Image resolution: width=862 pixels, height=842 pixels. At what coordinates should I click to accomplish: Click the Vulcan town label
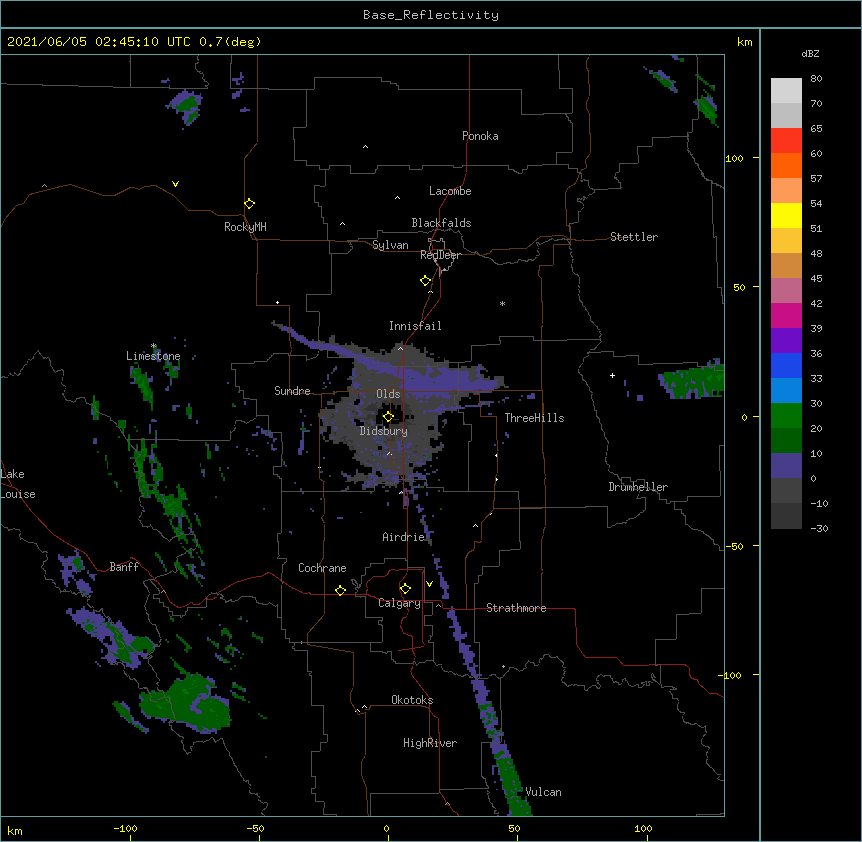(x=543, y=792)
